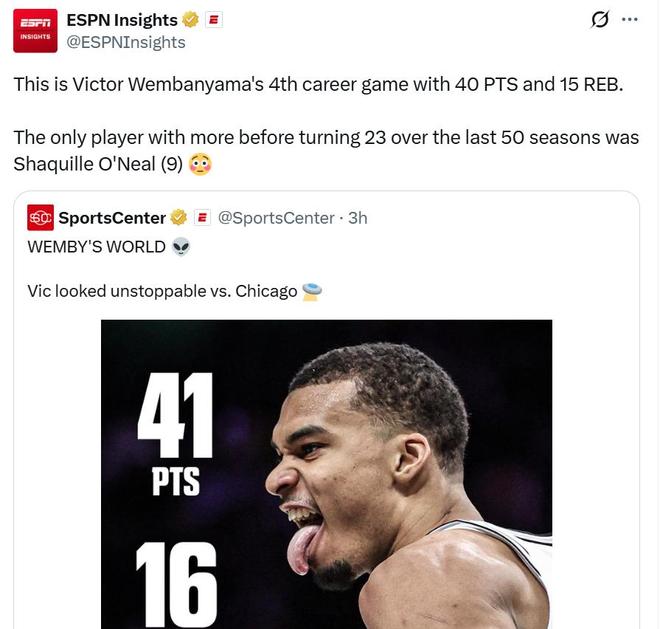Screen dimensions: 660x629
Task: Click the alien emoji after WEMBY'S WORLD
Action: 180,246
